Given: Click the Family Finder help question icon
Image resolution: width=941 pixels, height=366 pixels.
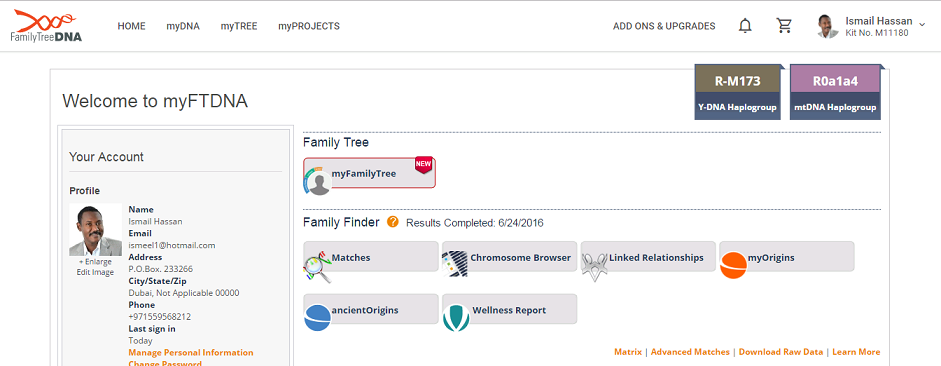Looking at the screenshot, I should tap(392, 222).
